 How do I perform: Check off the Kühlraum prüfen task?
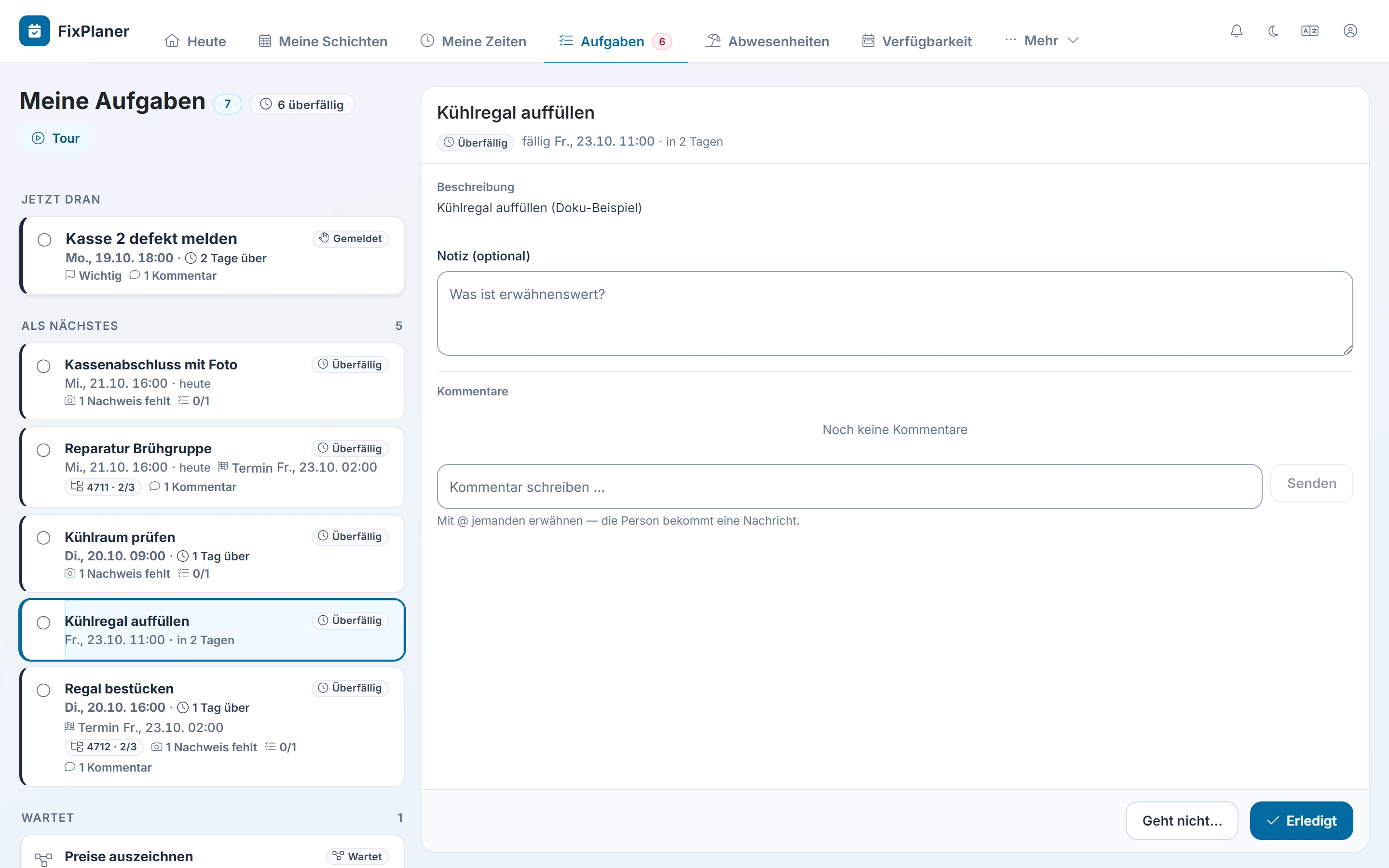[x=43, y=538]
